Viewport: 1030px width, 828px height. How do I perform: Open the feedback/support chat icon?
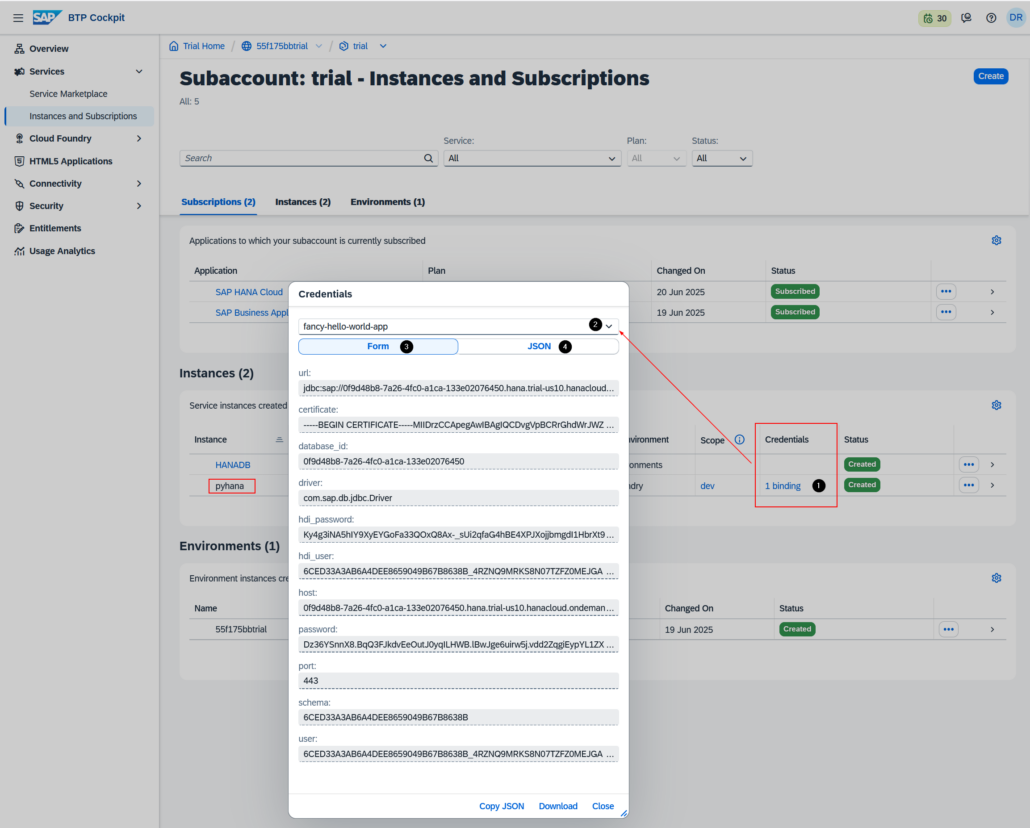pyautogui.click(x=966, y=18)
